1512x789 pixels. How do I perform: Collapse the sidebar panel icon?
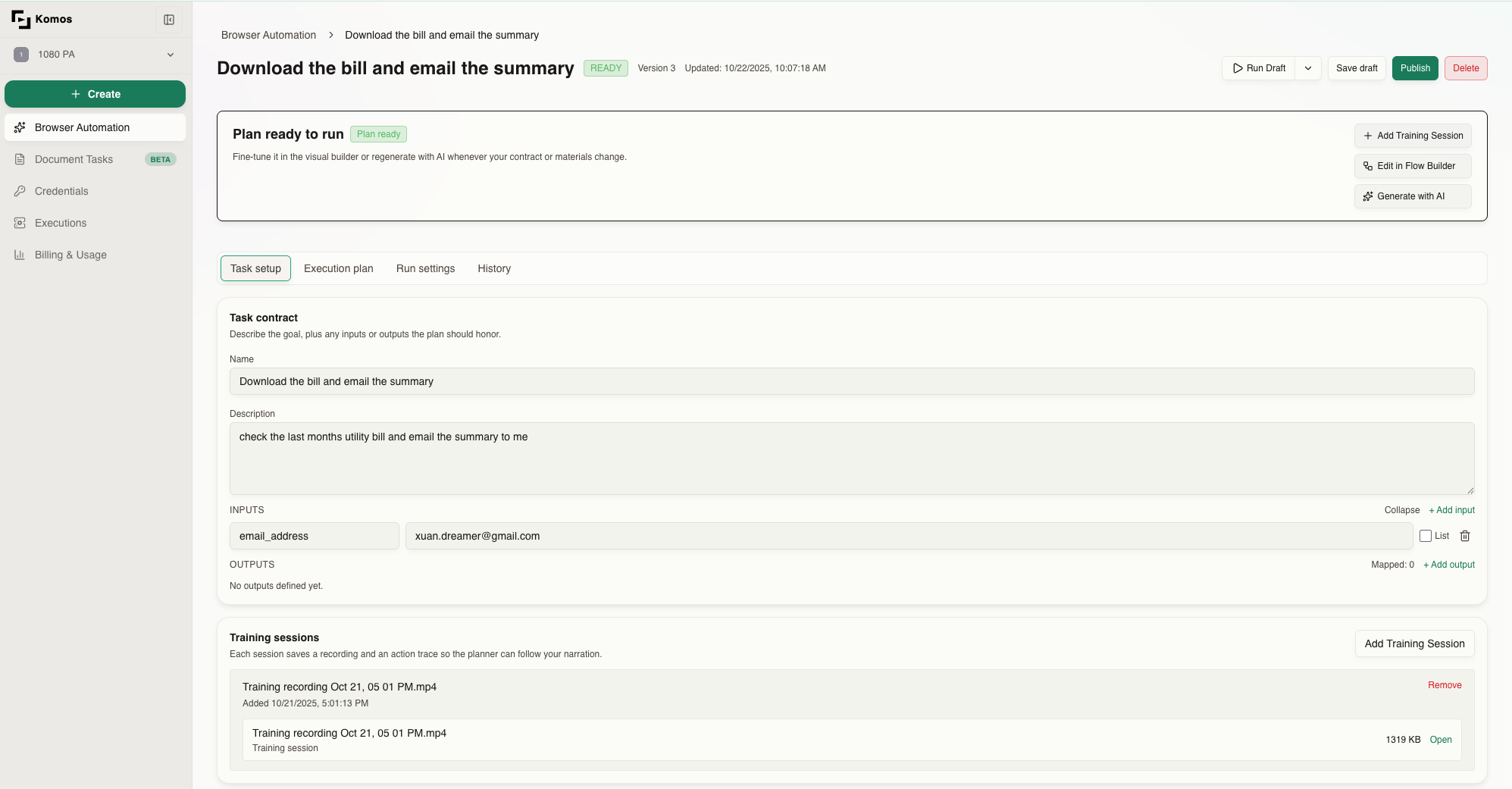coord(169,20)
